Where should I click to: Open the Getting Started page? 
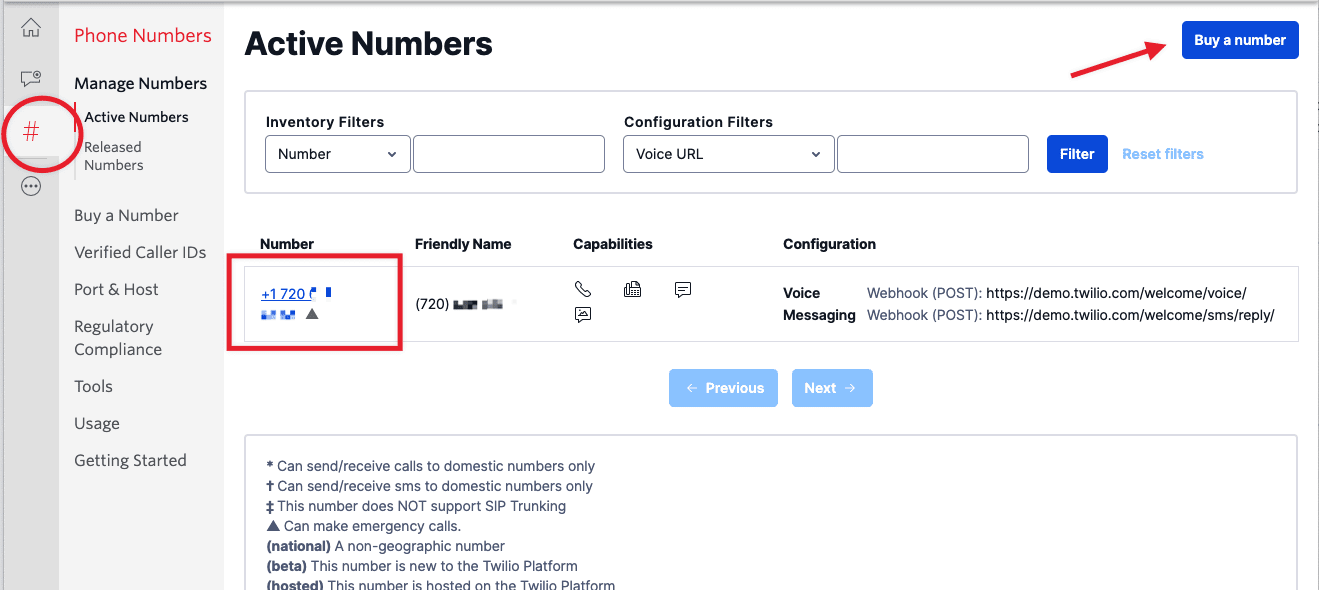[x=130, y=459]
